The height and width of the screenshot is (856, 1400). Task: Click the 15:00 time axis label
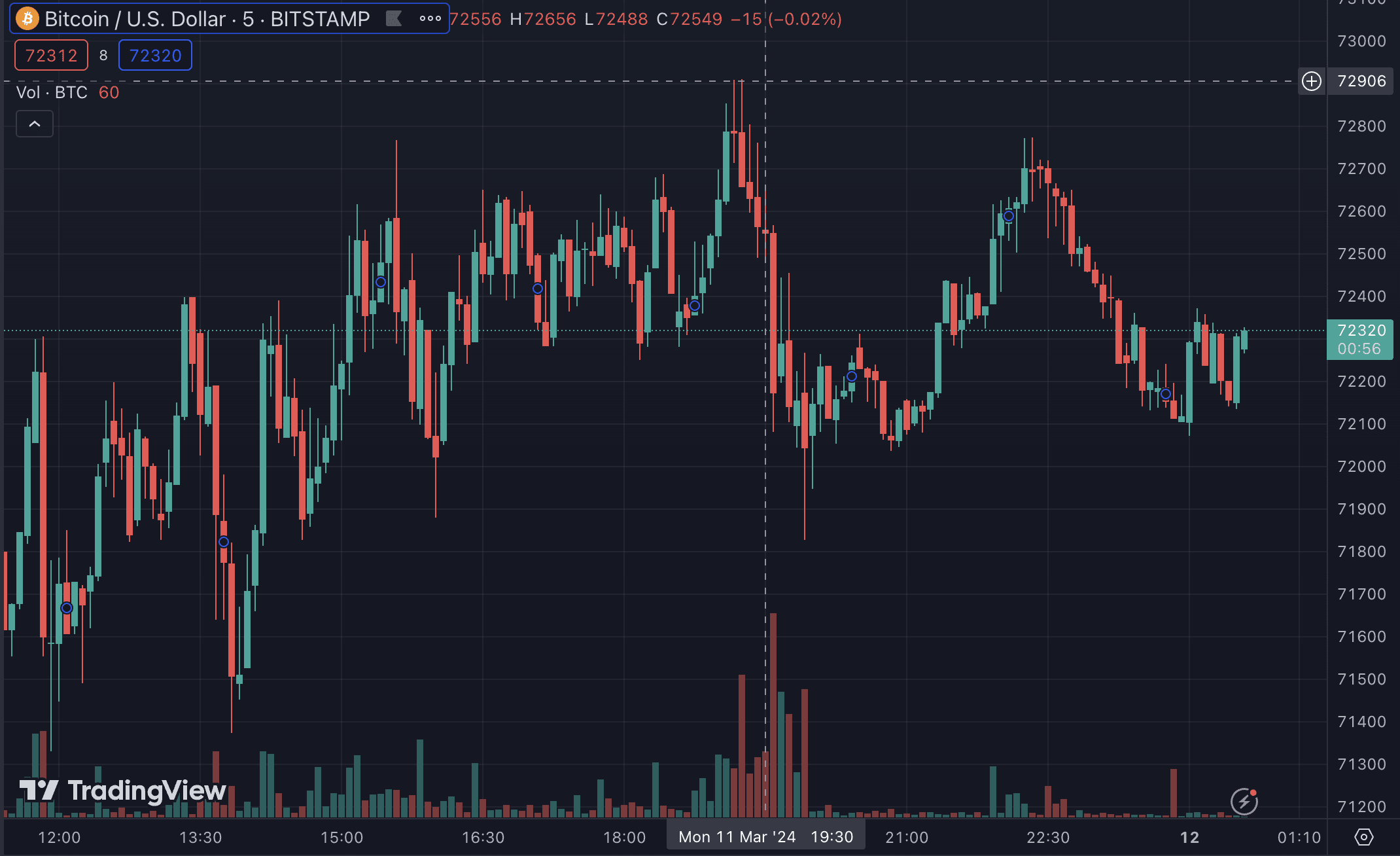(341, 838)
